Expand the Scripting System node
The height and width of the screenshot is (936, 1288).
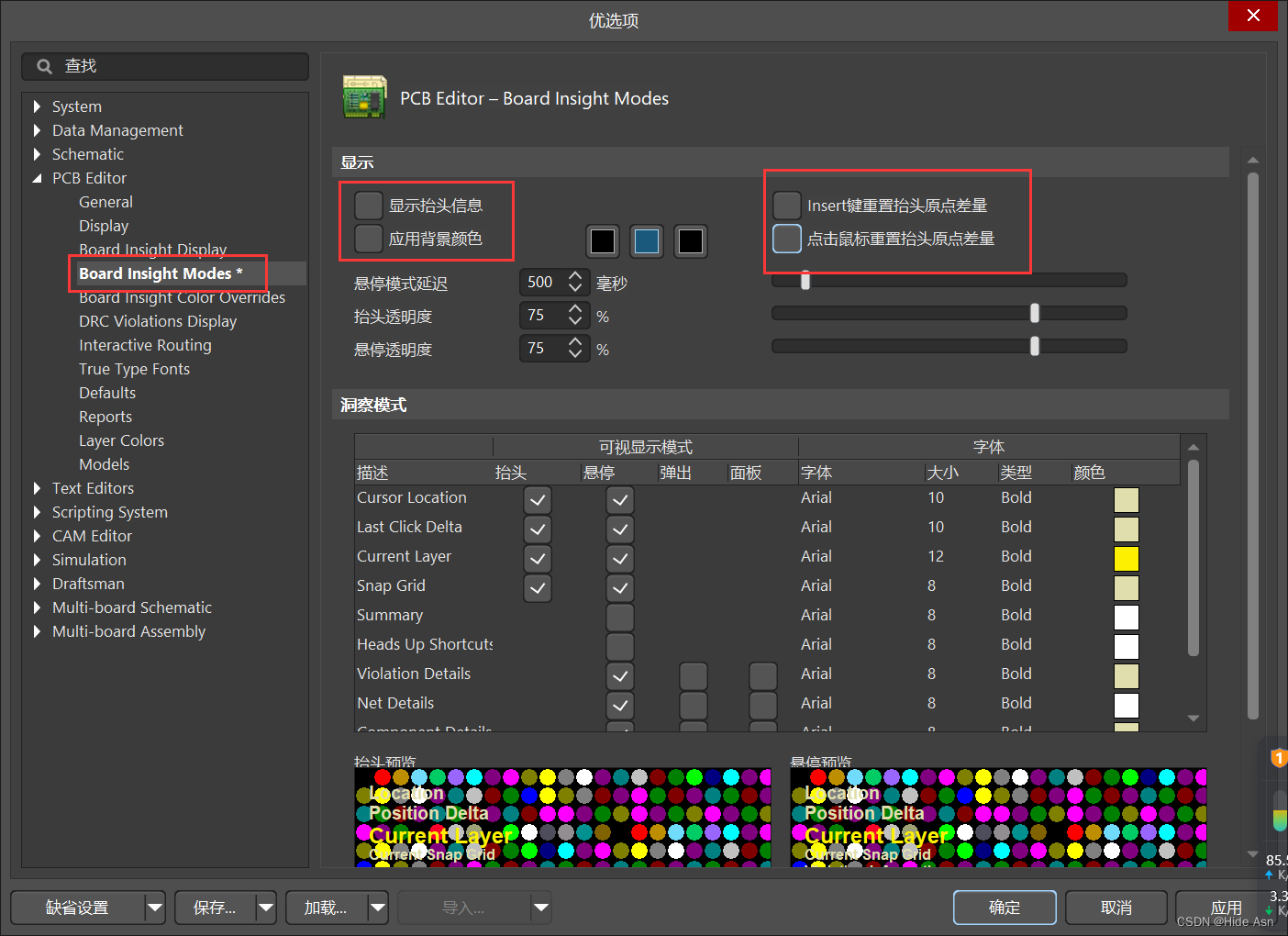pos(37,512)
